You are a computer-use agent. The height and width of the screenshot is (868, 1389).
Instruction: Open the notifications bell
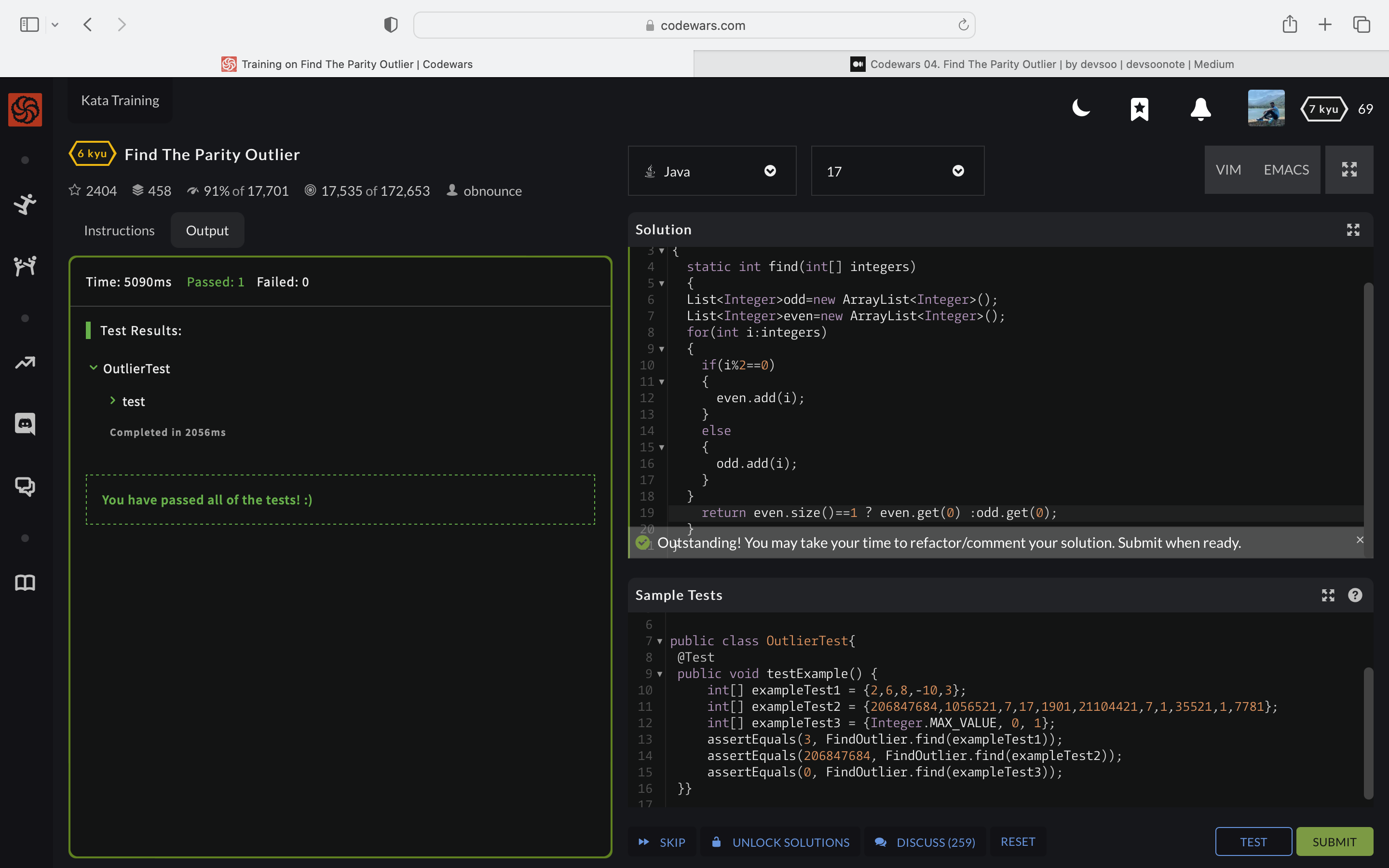pos(1200,108)
